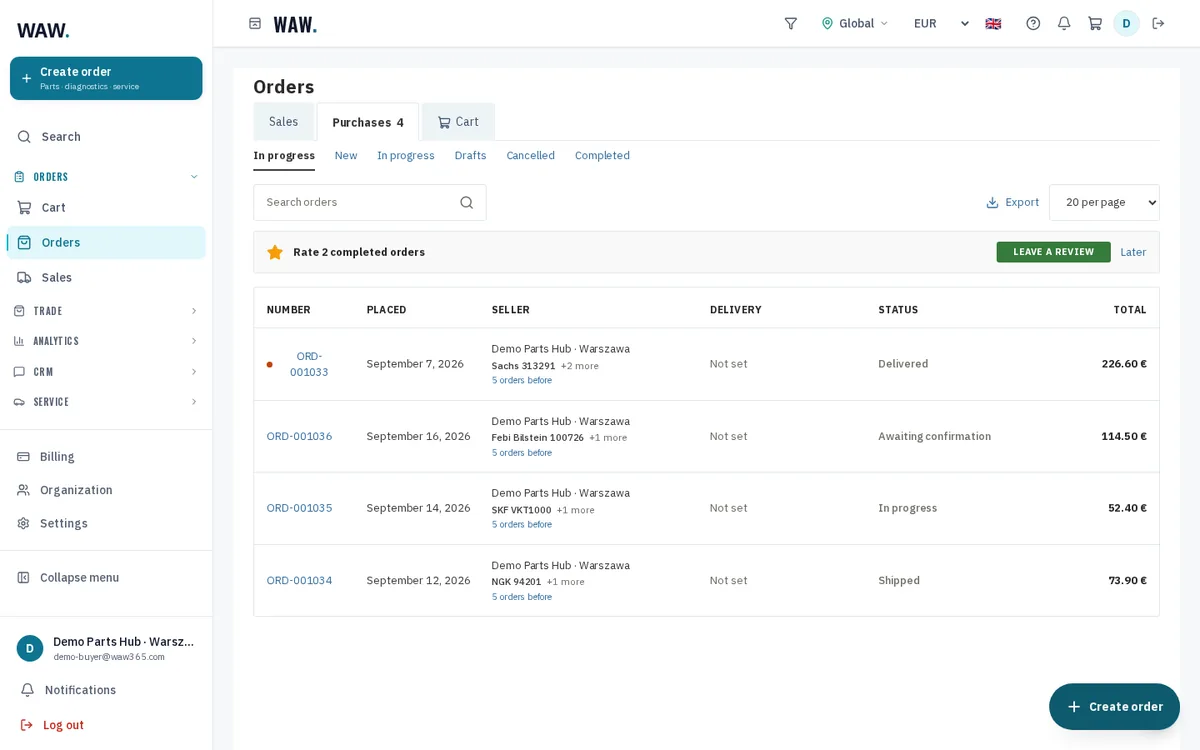Select the New status filter
The height and width of the screenshot is (750, 1200).
[x=346, y=155]
